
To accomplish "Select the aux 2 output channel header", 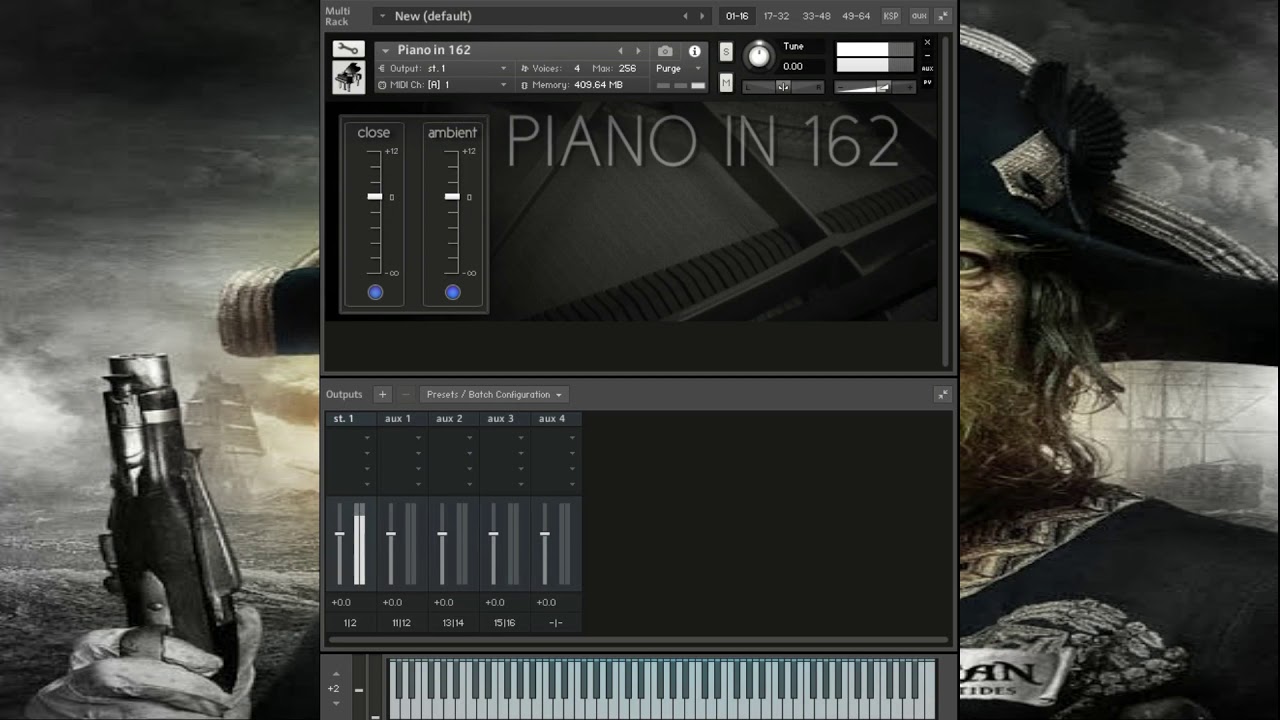I will (453, 419).
